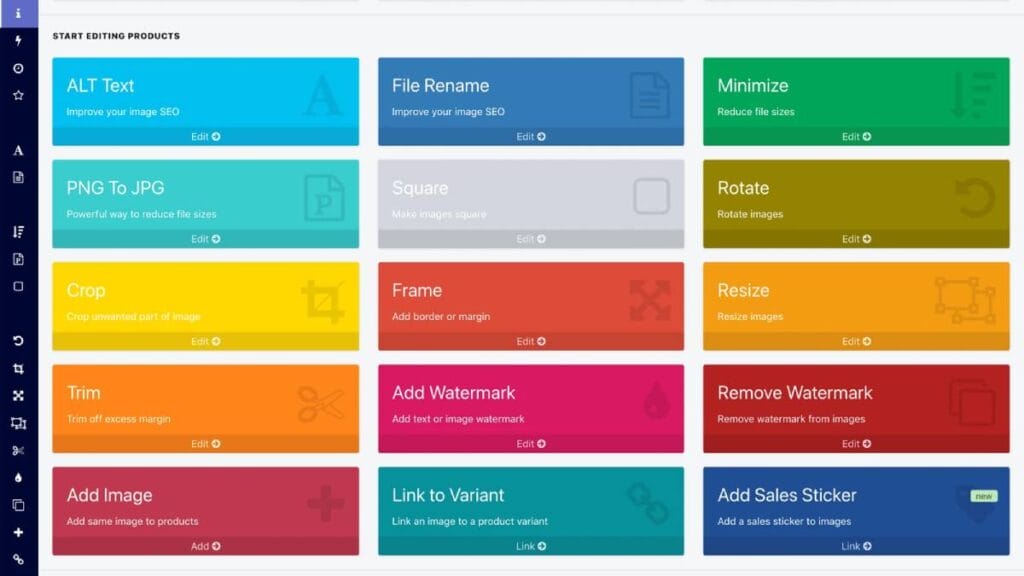Open the watermark droplet icon in the sidebar

[x=18, y=478]
